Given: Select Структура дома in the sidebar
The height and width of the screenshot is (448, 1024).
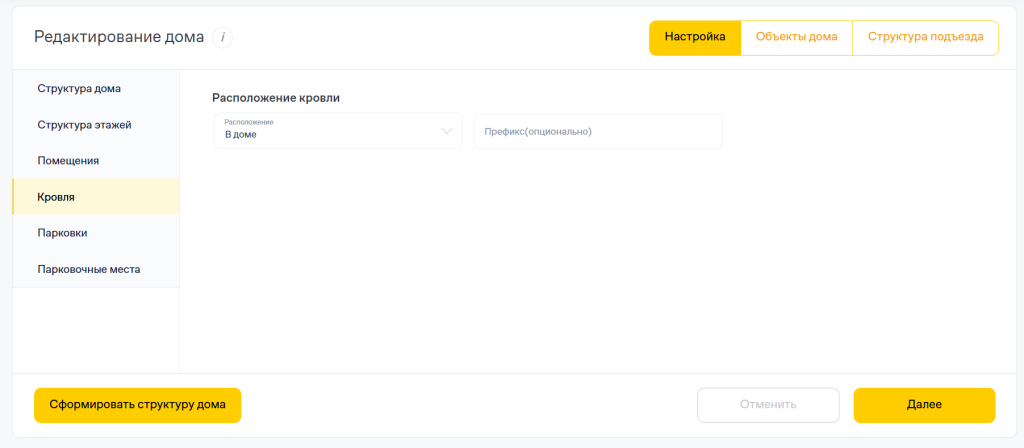Looking at the screenshot, I should [x=96, y=88].
